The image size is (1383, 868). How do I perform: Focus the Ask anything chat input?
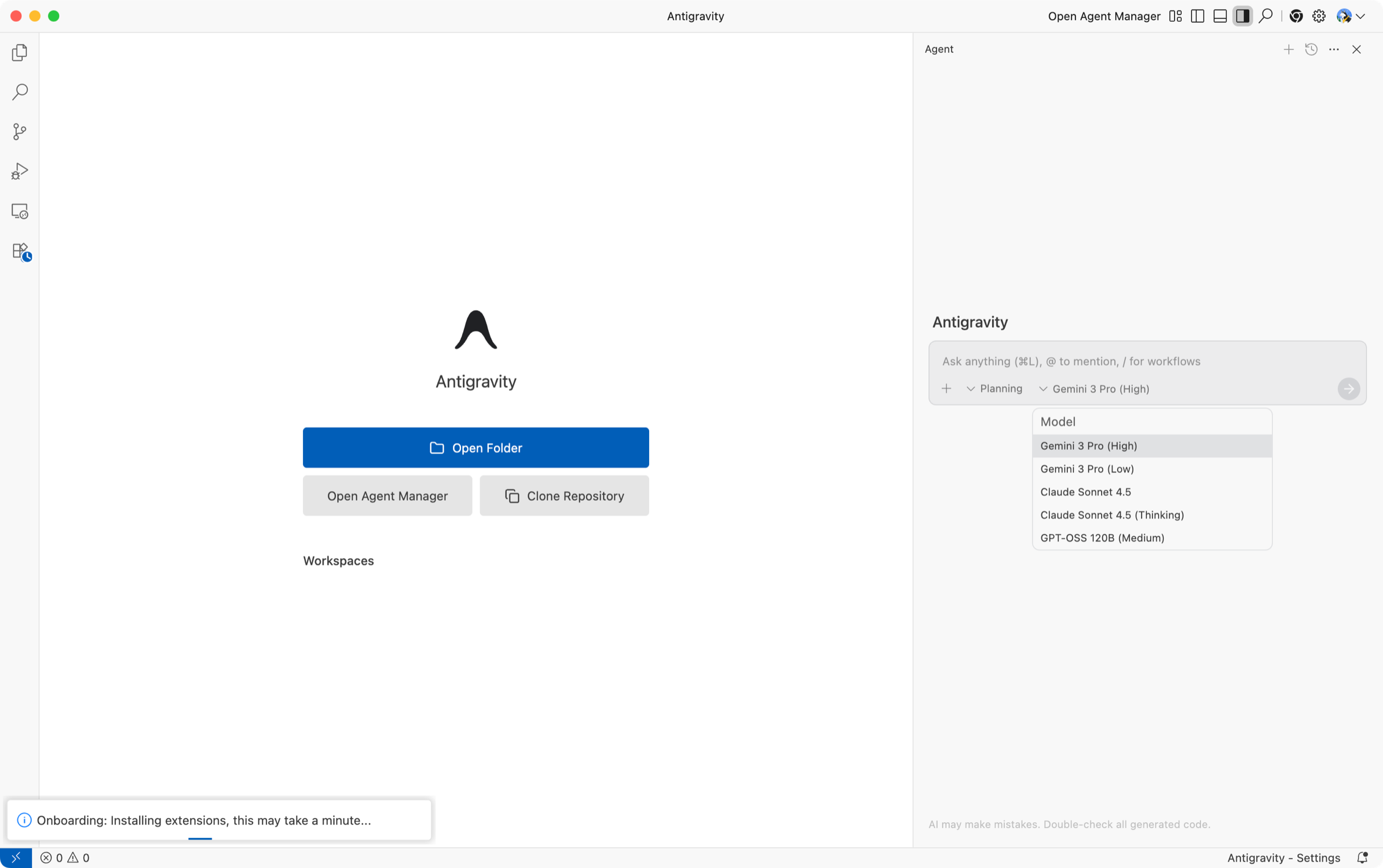pos(1135,361)
